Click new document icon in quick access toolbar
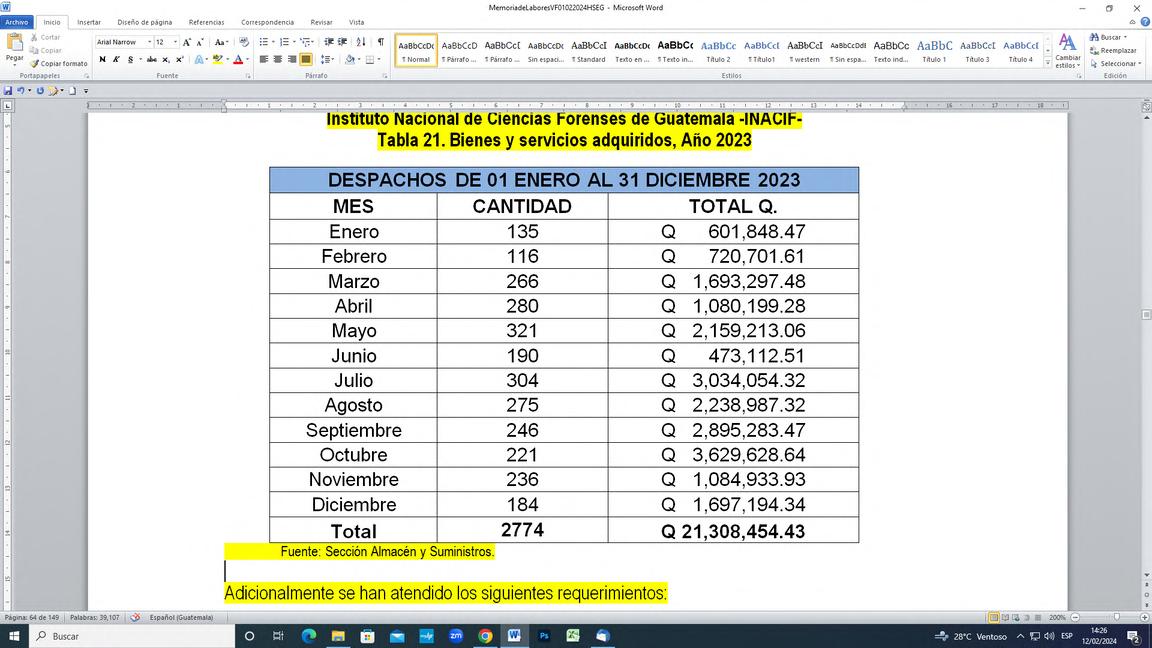This screenshot has height=648, width=1152. click(x=72, y=91)
